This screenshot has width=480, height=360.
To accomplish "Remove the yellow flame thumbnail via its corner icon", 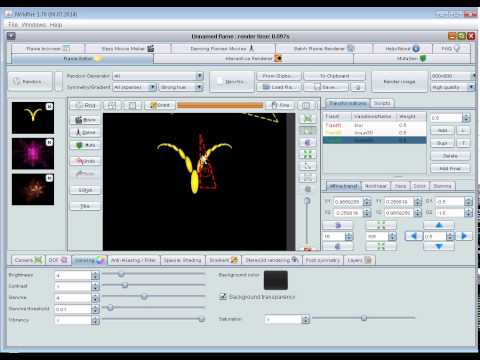I will point(49,107).
